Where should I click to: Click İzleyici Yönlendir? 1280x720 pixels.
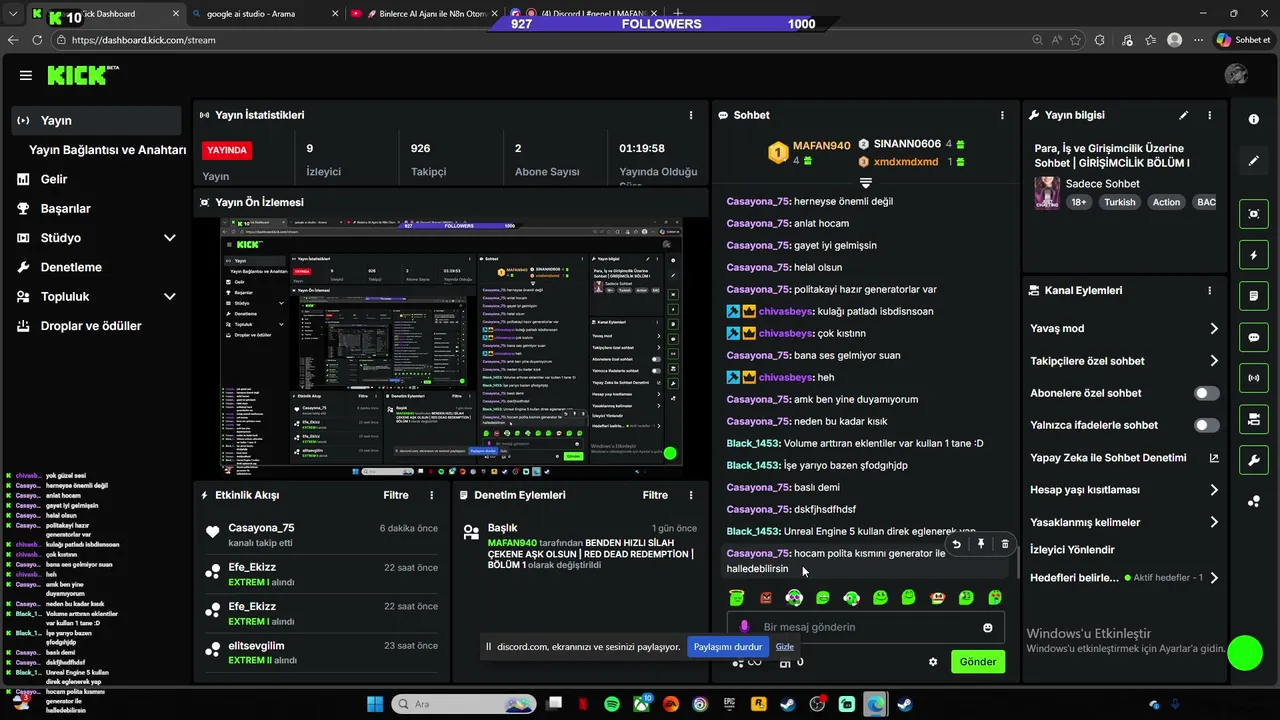coord(1072,550)
